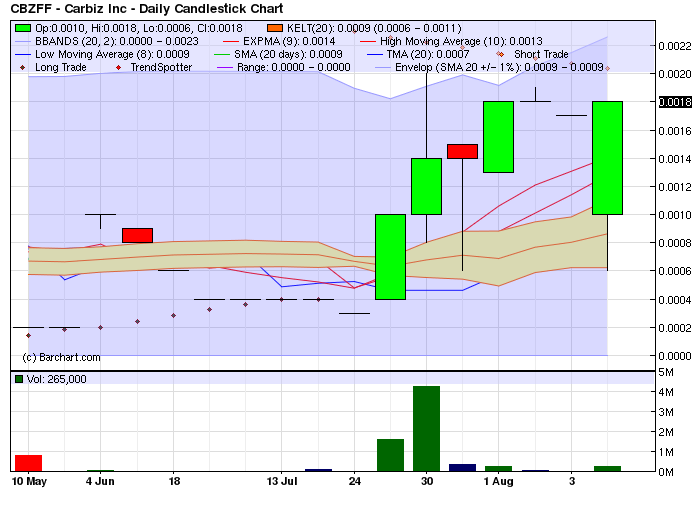
Task: Click the 0.0010 price axis label
Action: [x=675, y=215]
